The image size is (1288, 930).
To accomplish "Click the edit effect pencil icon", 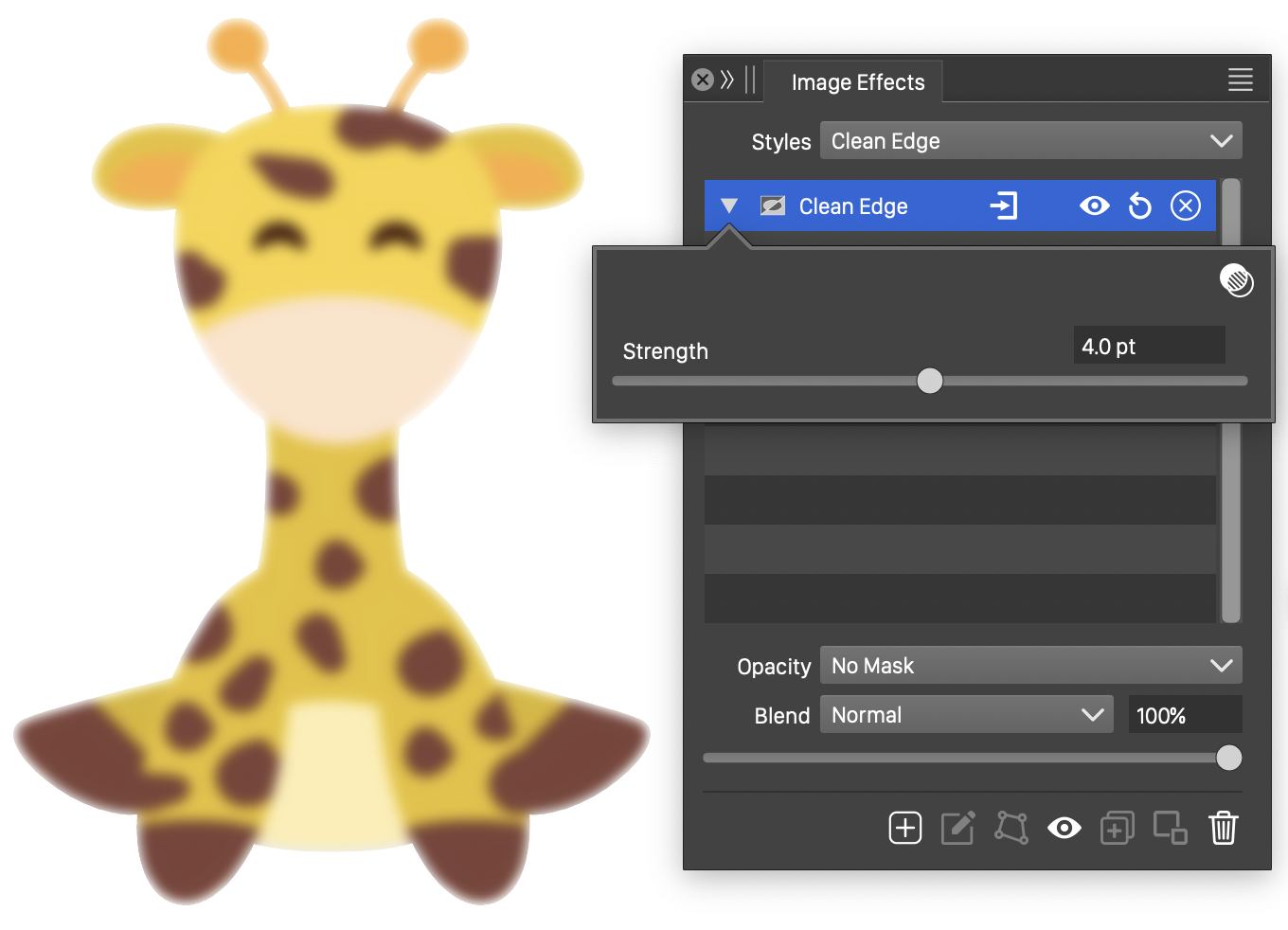I will (957, 828).
